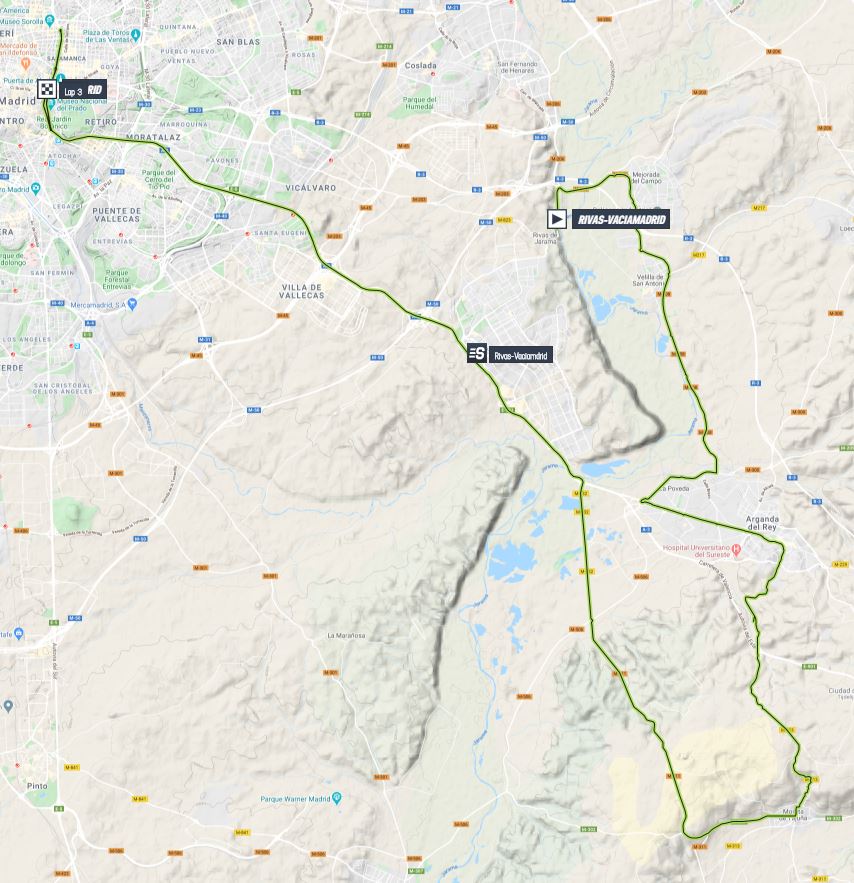The image size is (854, 883).
Task: Click the Coslada town label
Action: click(421, 65)
